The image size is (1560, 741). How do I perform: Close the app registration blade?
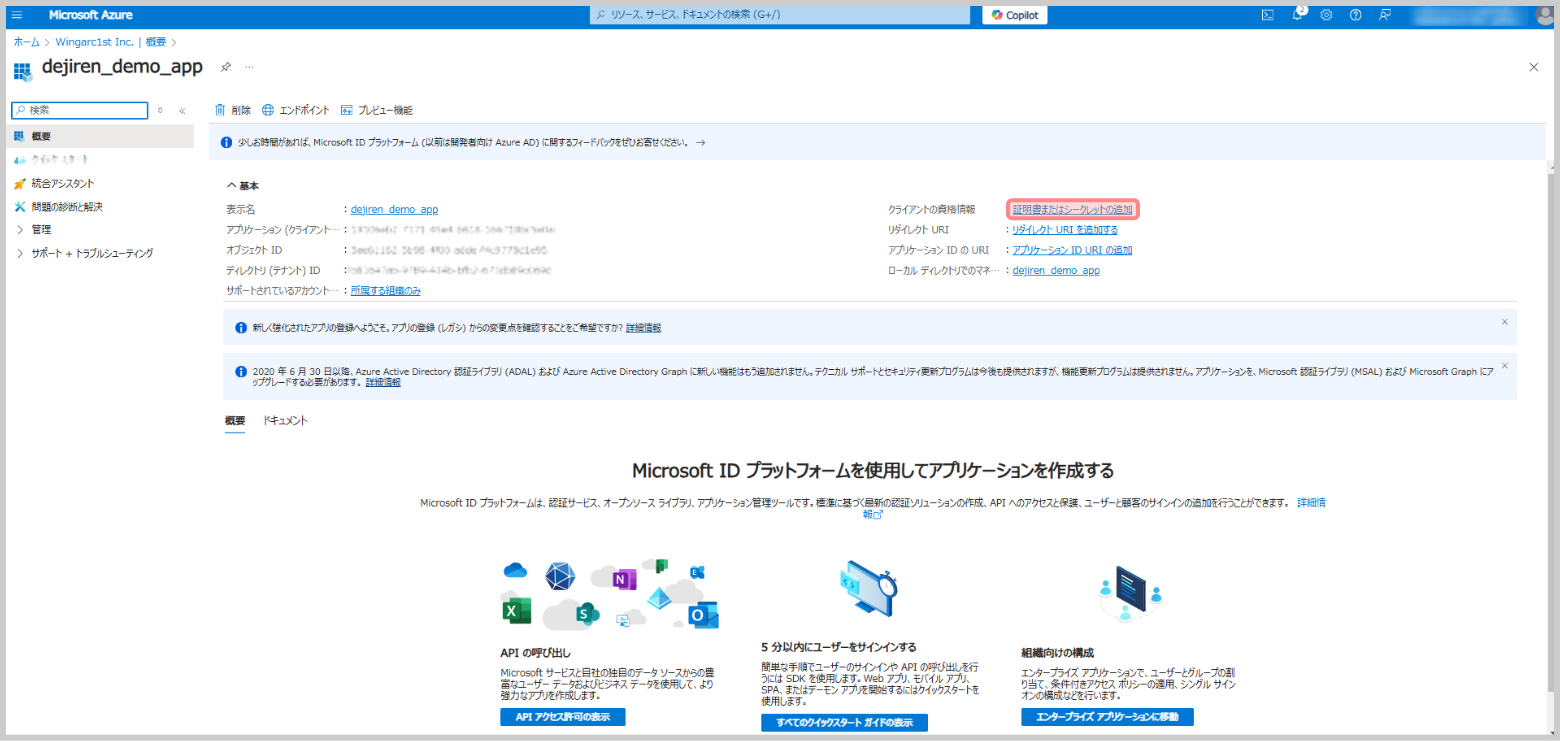click(x=1534, y=67)
